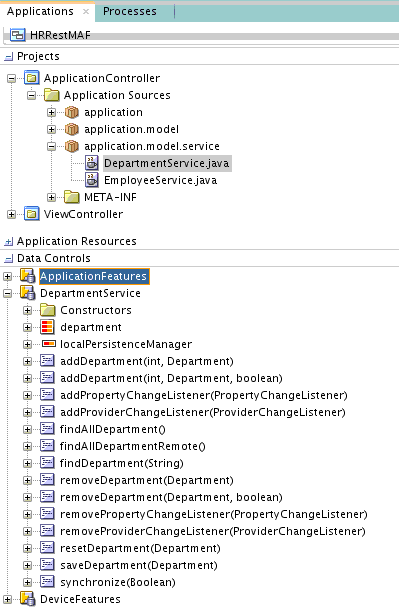Select removePropertyChangeListener(PropertyChangeListener) method

[214, 514]
